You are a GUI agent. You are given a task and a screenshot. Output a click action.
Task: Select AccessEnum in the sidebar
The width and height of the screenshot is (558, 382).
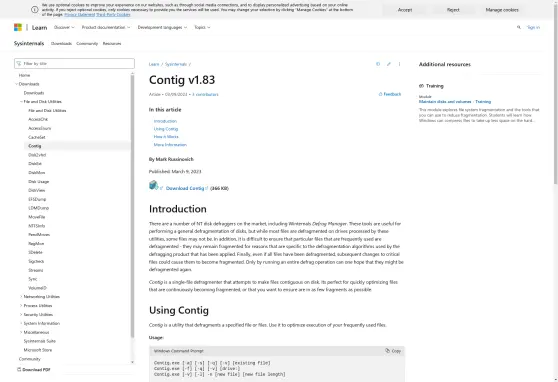point(40,129)
